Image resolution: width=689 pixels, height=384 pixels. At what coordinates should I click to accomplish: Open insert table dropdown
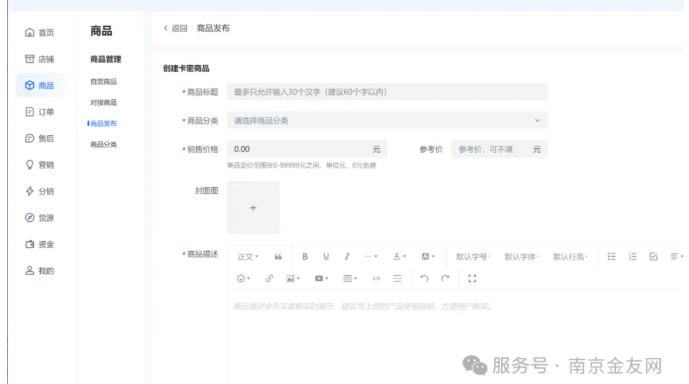pyautogui.click(x=350, y=279)
